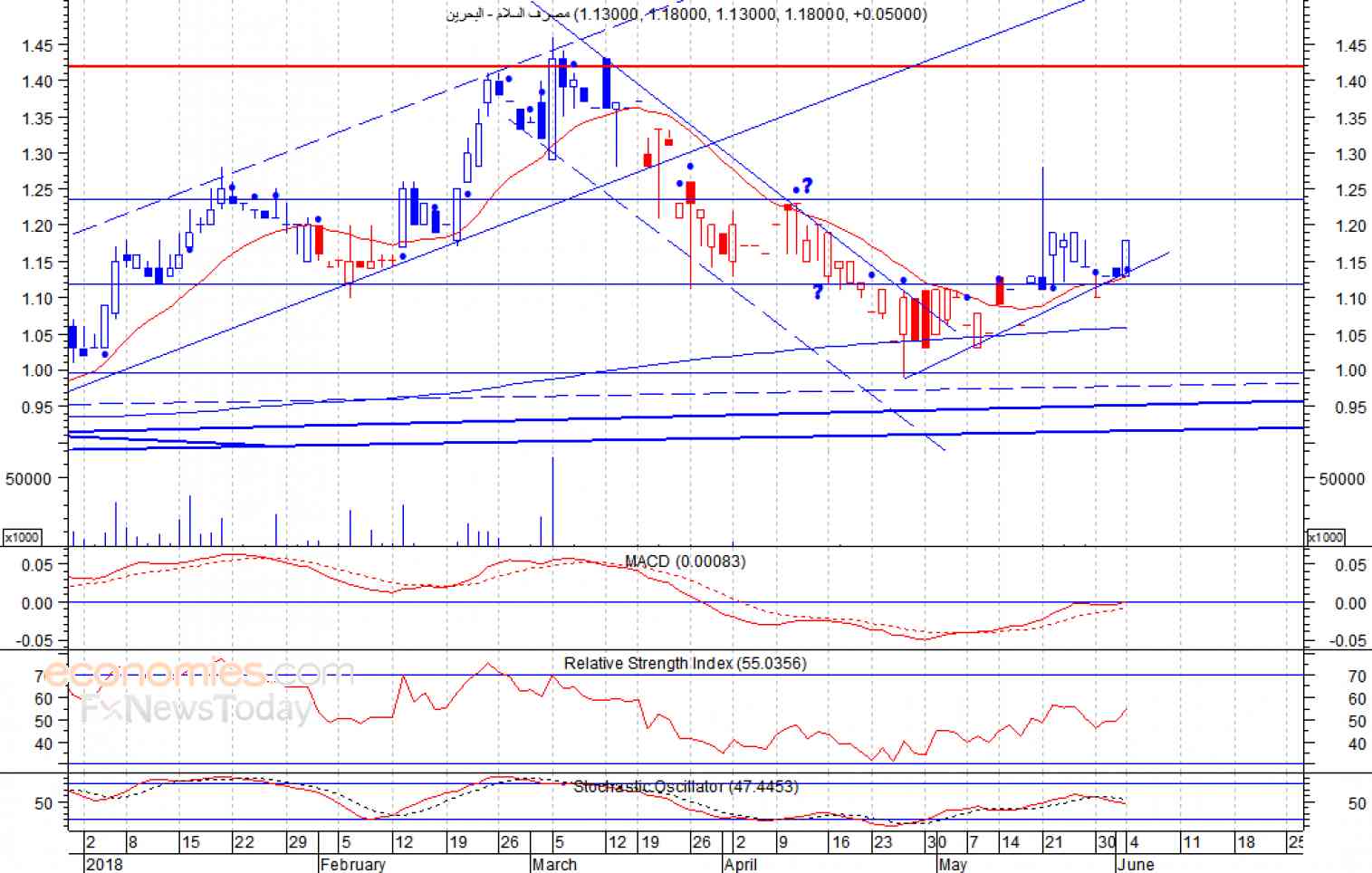Select the tallest volume bar in early March
Image resolution: width=1372 pixels, height=873 pixels.
tap(552, 501)
